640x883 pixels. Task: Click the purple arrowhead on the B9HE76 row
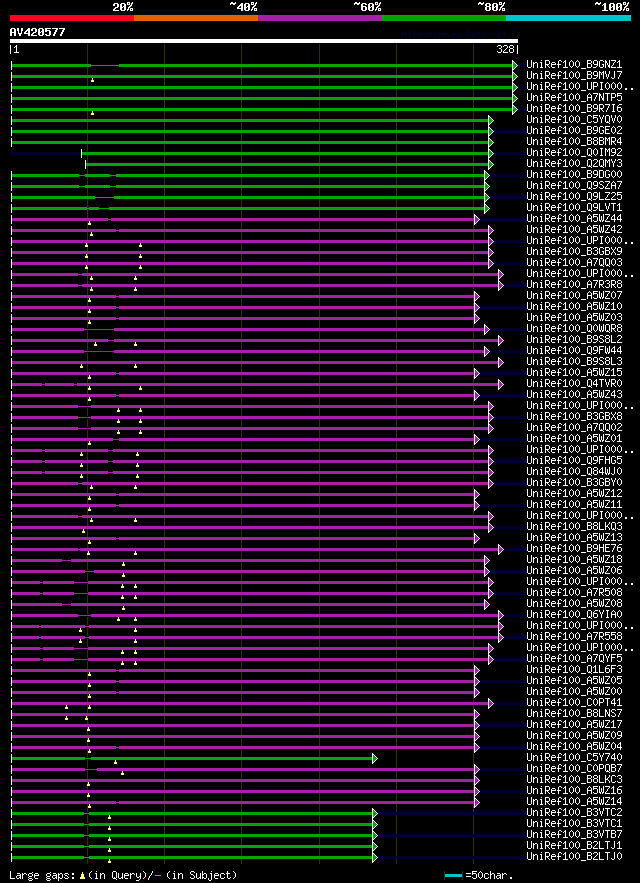(x=501, y=549)
